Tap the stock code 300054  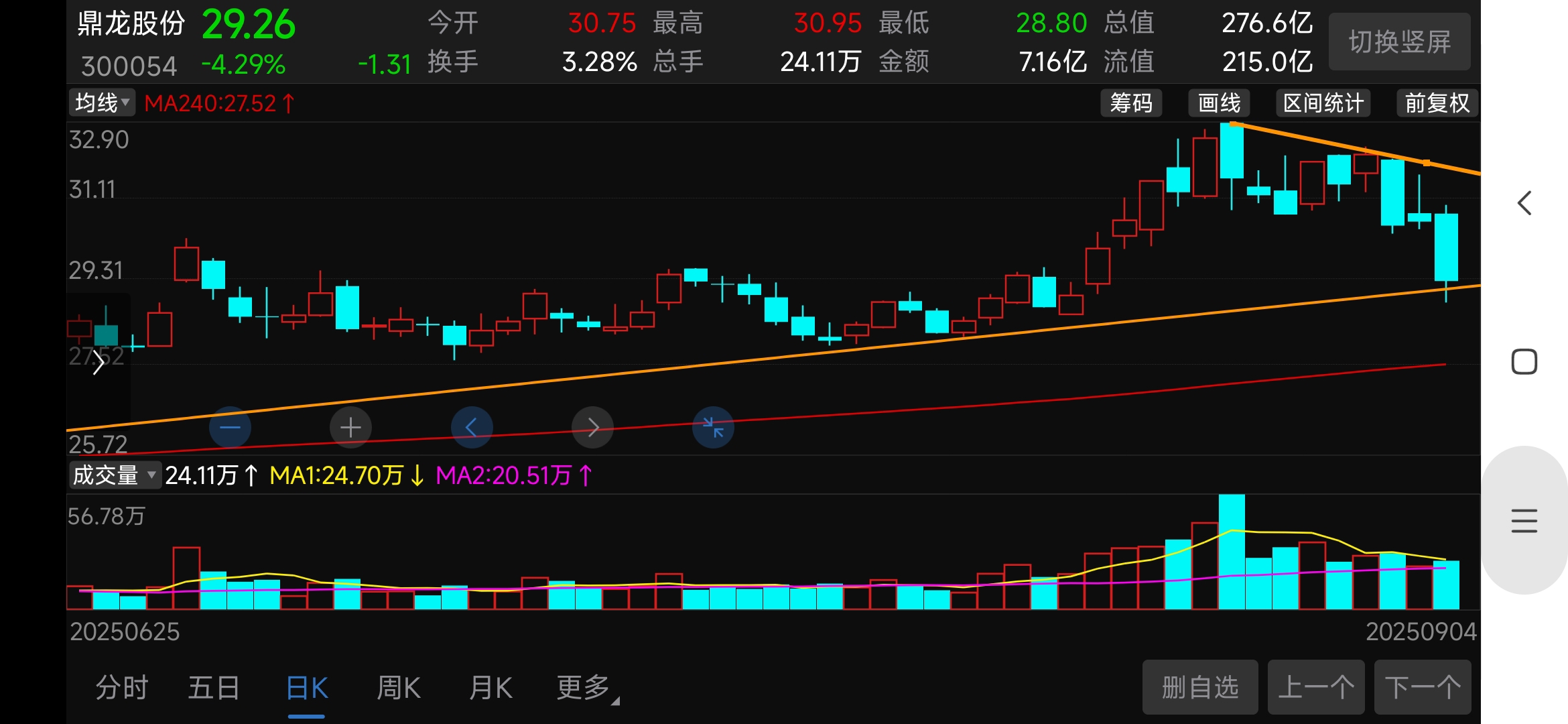(129, 66)
